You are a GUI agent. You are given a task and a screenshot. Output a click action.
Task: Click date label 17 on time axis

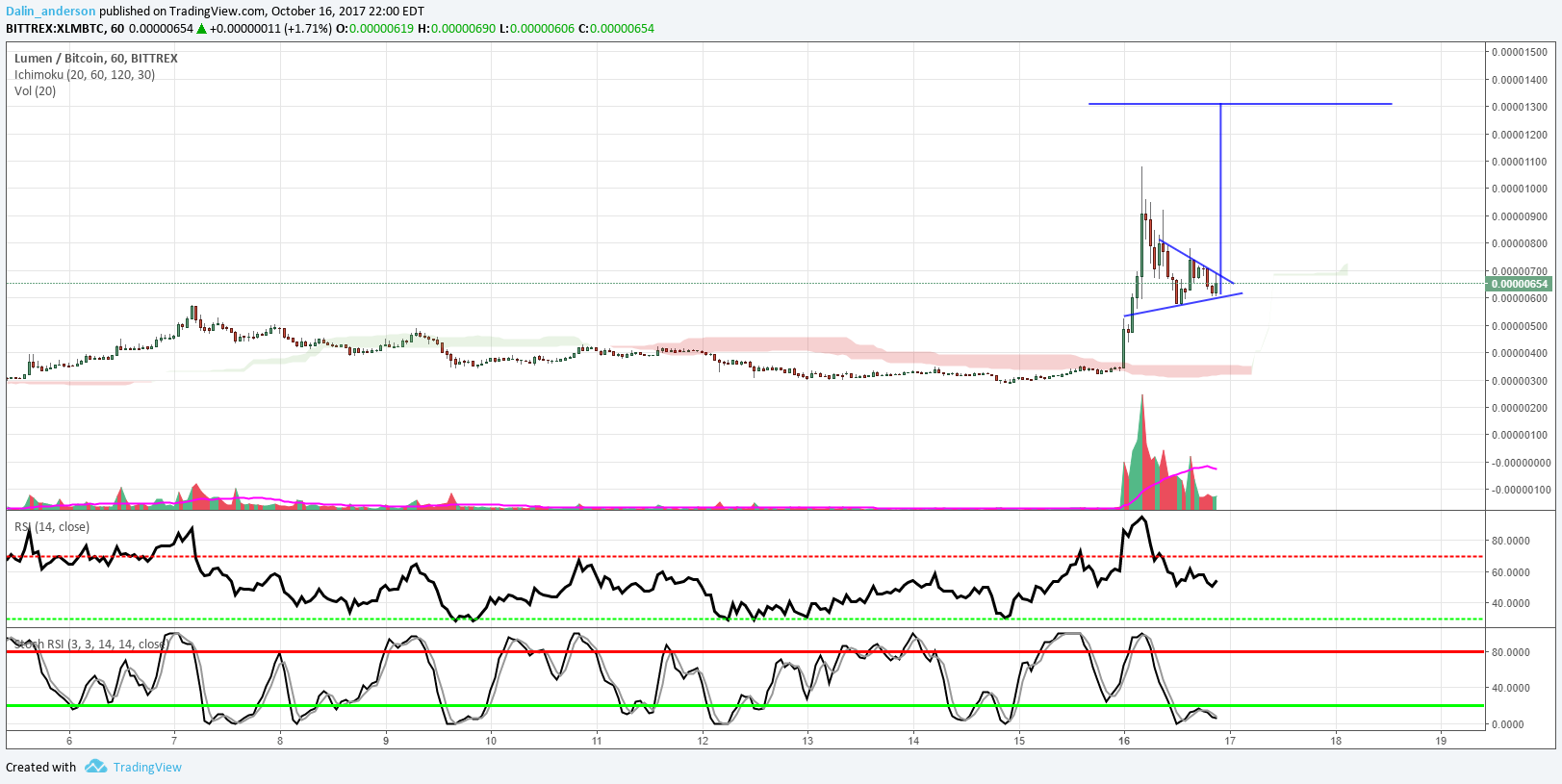point(1229,740)
